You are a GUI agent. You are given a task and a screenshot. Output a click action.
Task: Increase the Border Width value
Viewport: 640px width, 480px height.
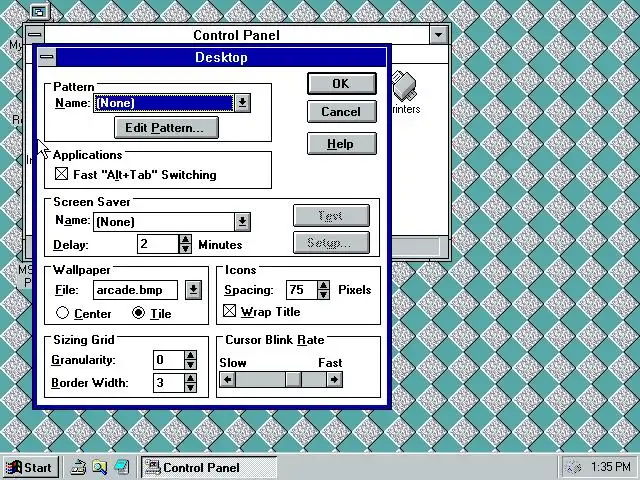(190, 378)
